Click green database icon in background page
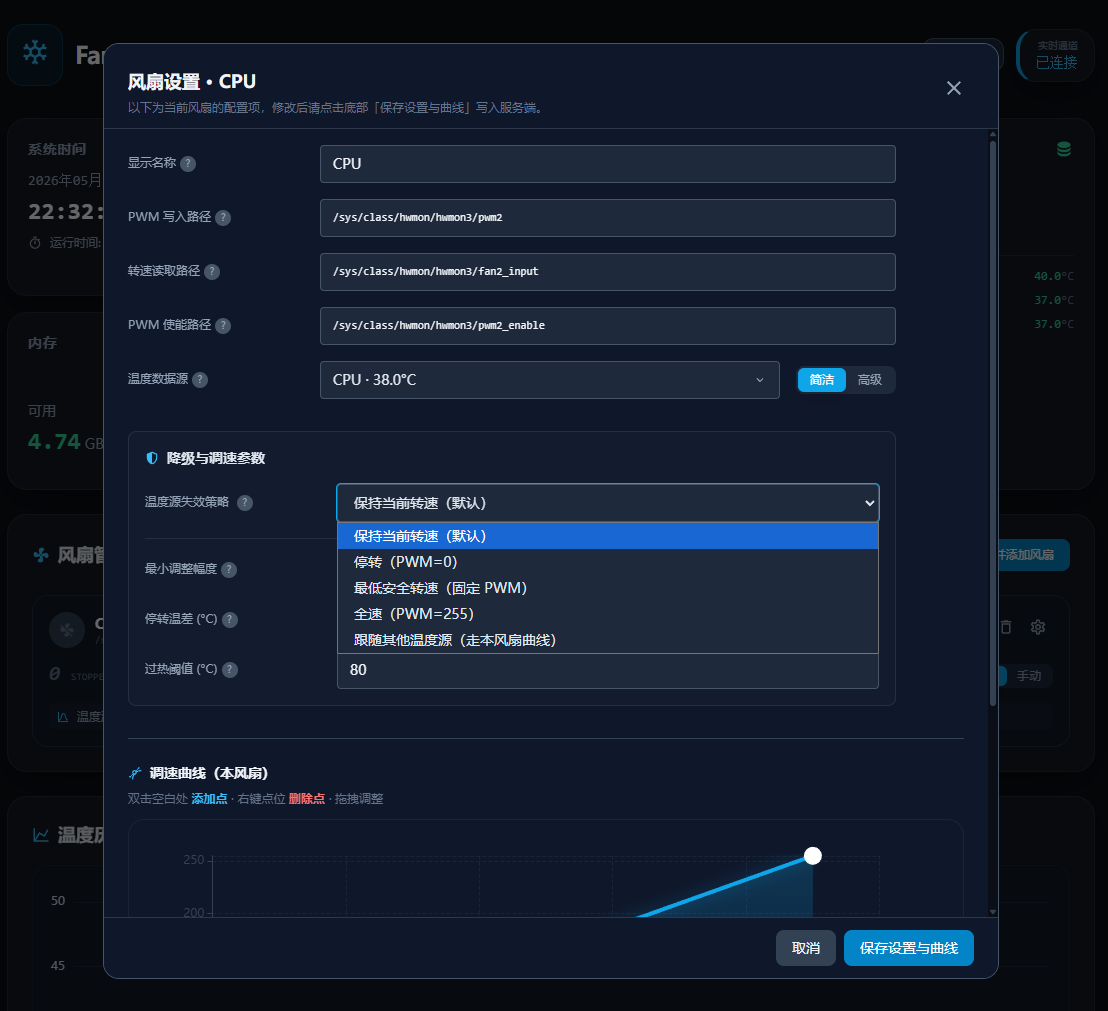The width and height of the screenshot is (1108, 1011). point(1063,149)
